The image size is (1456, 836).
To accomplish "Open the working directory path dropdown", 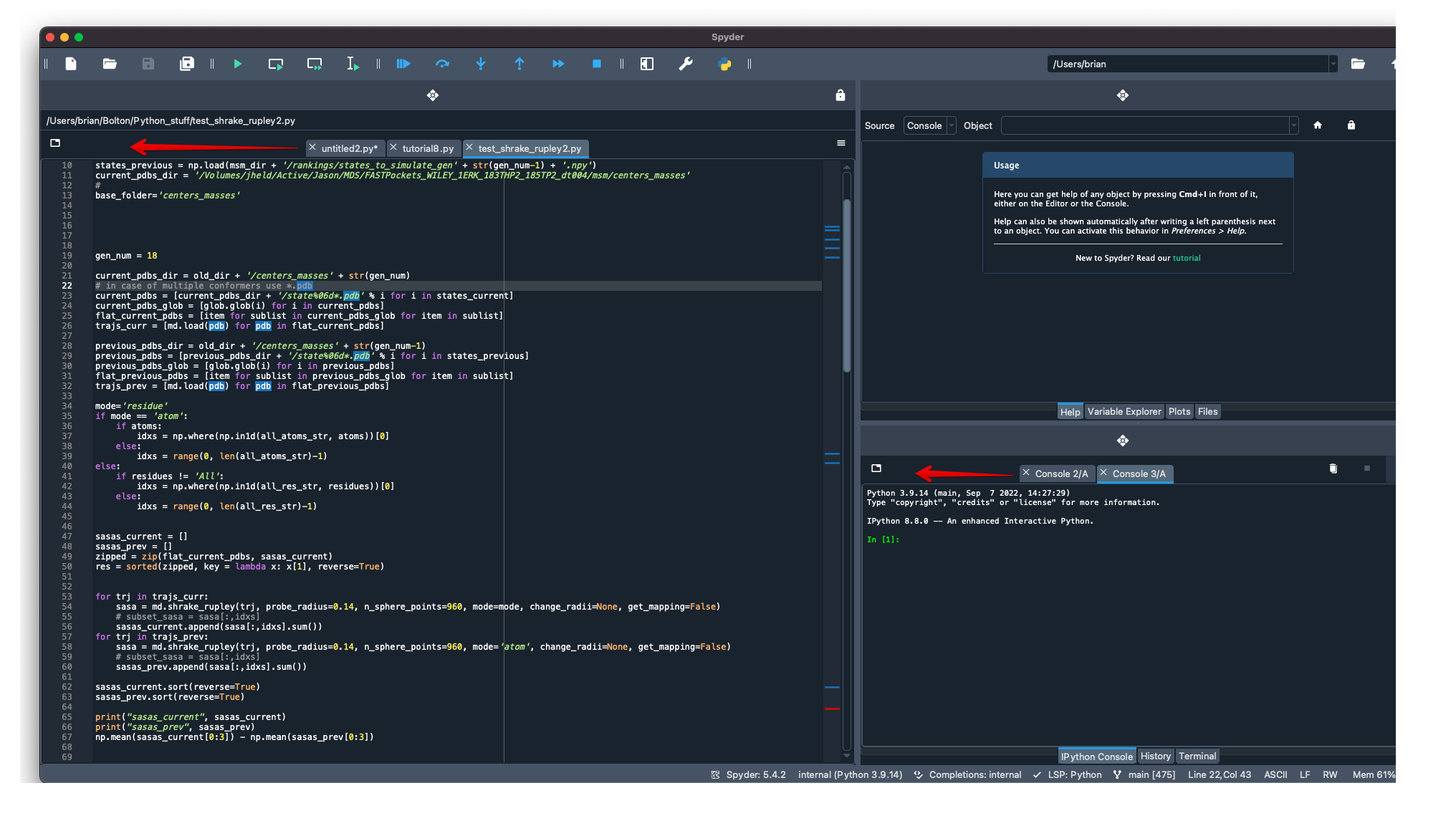I will coord(1333,64).
